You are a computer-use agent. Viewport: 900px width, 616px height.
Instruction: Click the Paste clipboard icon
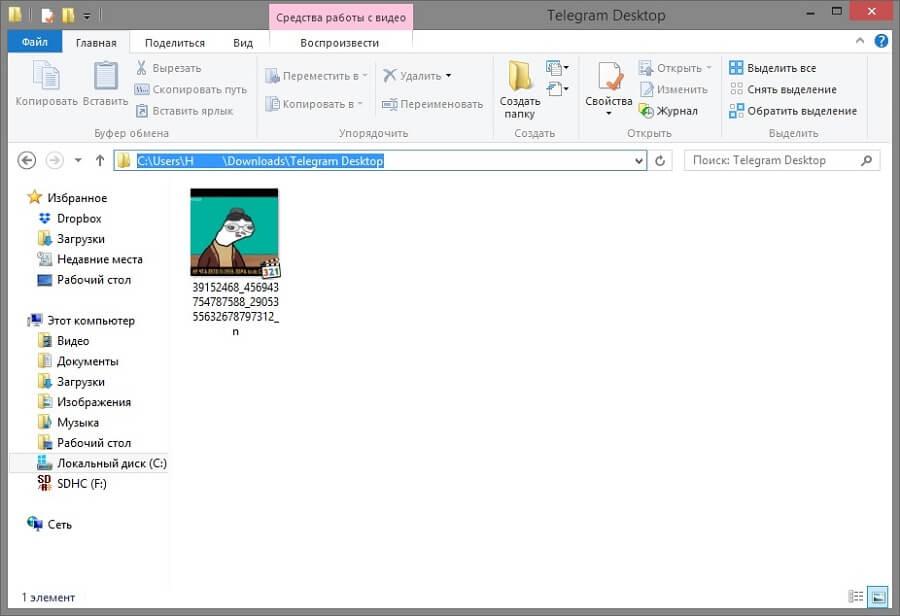pos(105,78)
